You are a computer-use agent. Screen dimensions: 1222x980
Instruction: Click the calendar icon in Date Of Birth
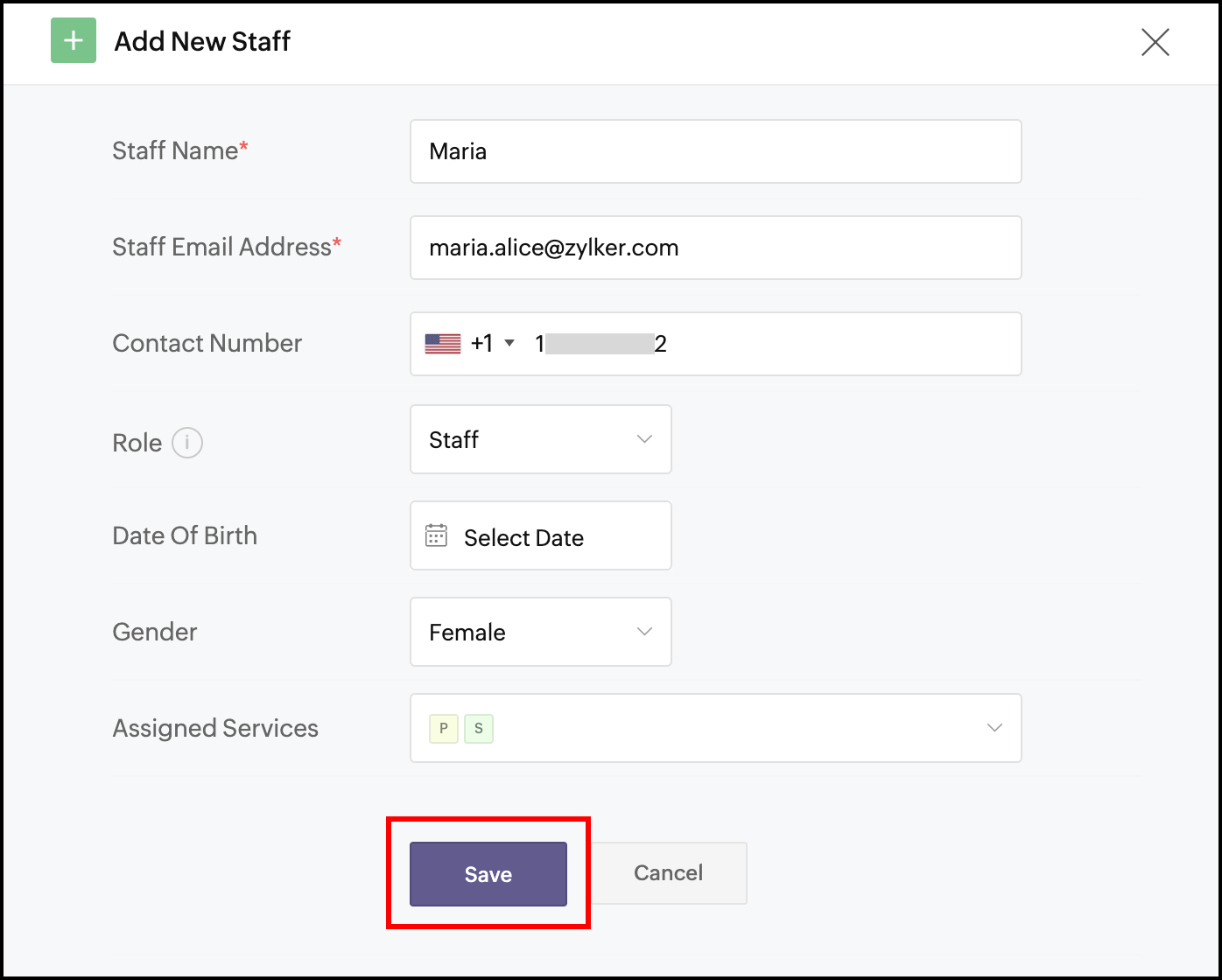(436, 535)
